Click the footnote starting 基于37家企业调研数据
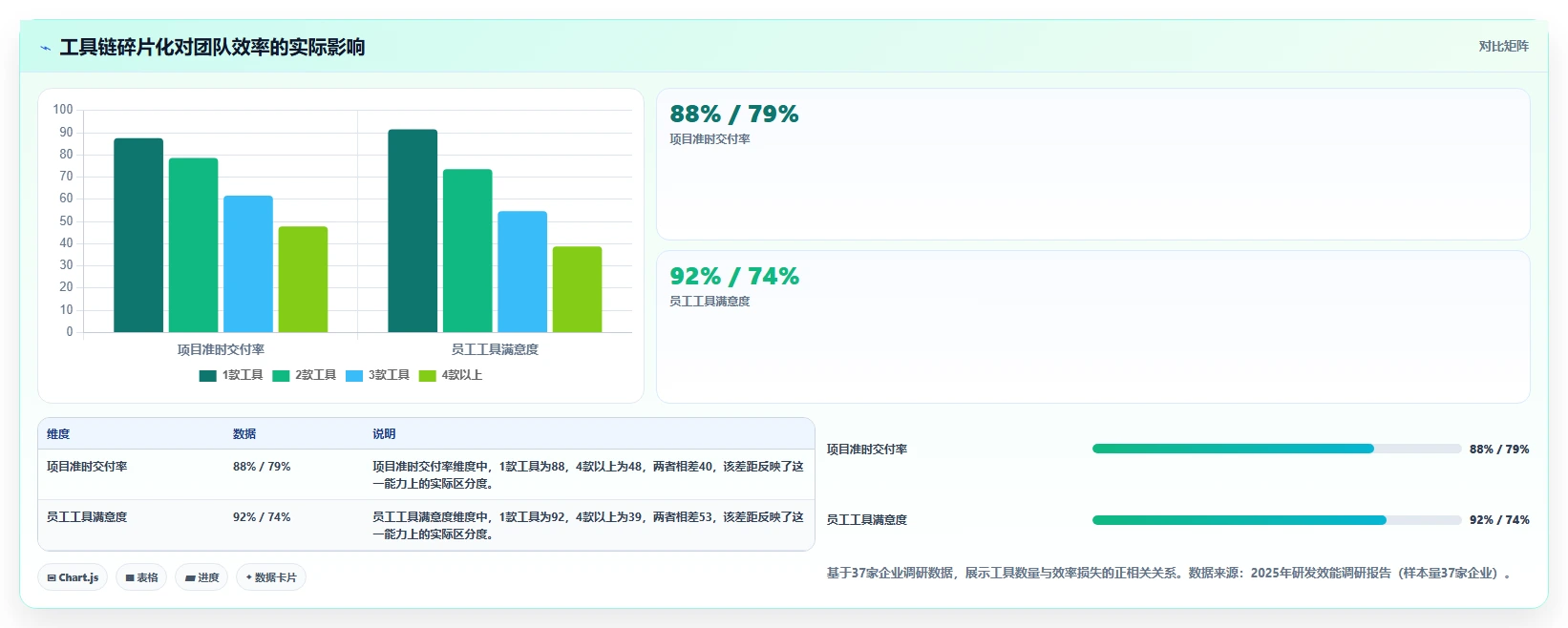 [x=1170, y=574]
